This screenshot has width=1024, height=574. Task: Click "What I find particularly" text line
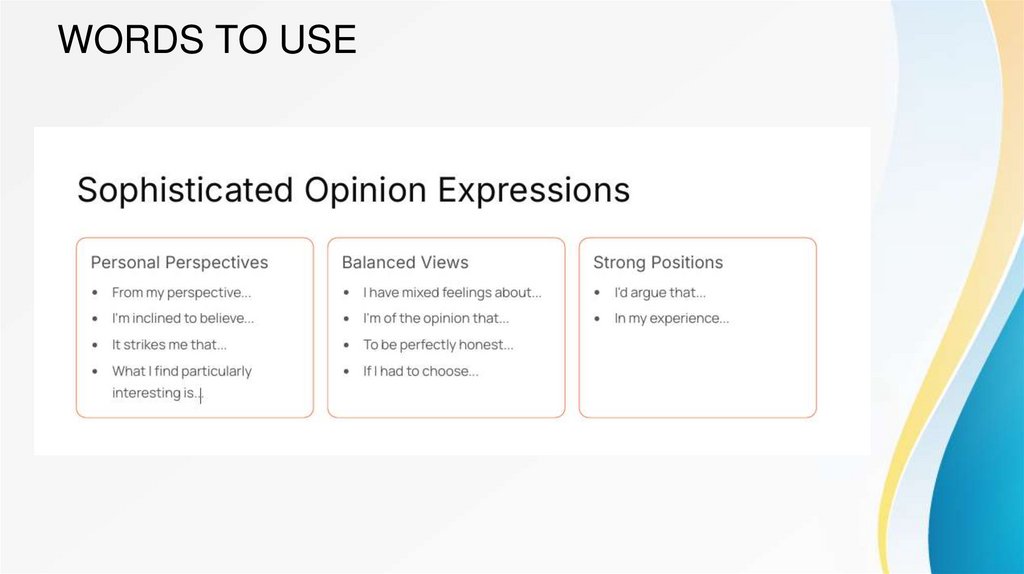pyautogui.click(x=181, y=371)
